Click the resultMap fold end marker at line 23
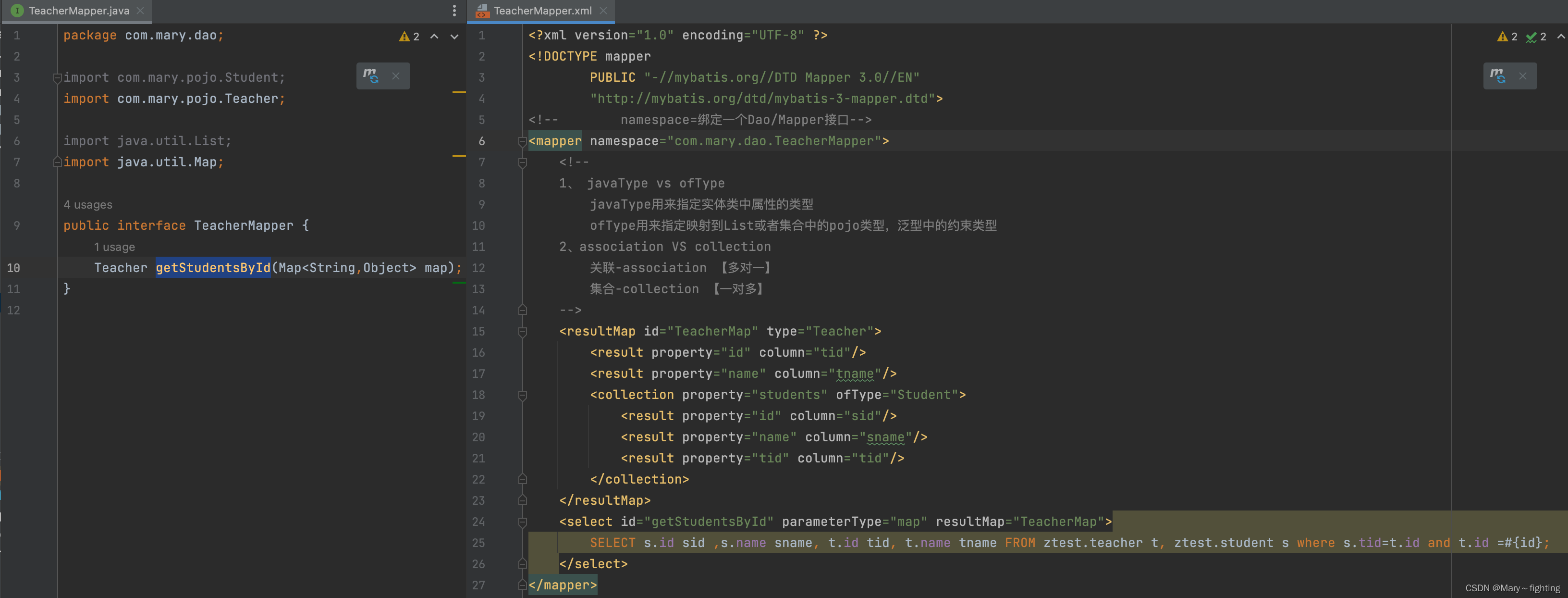1568x598 pixels. click(x=522, y=500)
